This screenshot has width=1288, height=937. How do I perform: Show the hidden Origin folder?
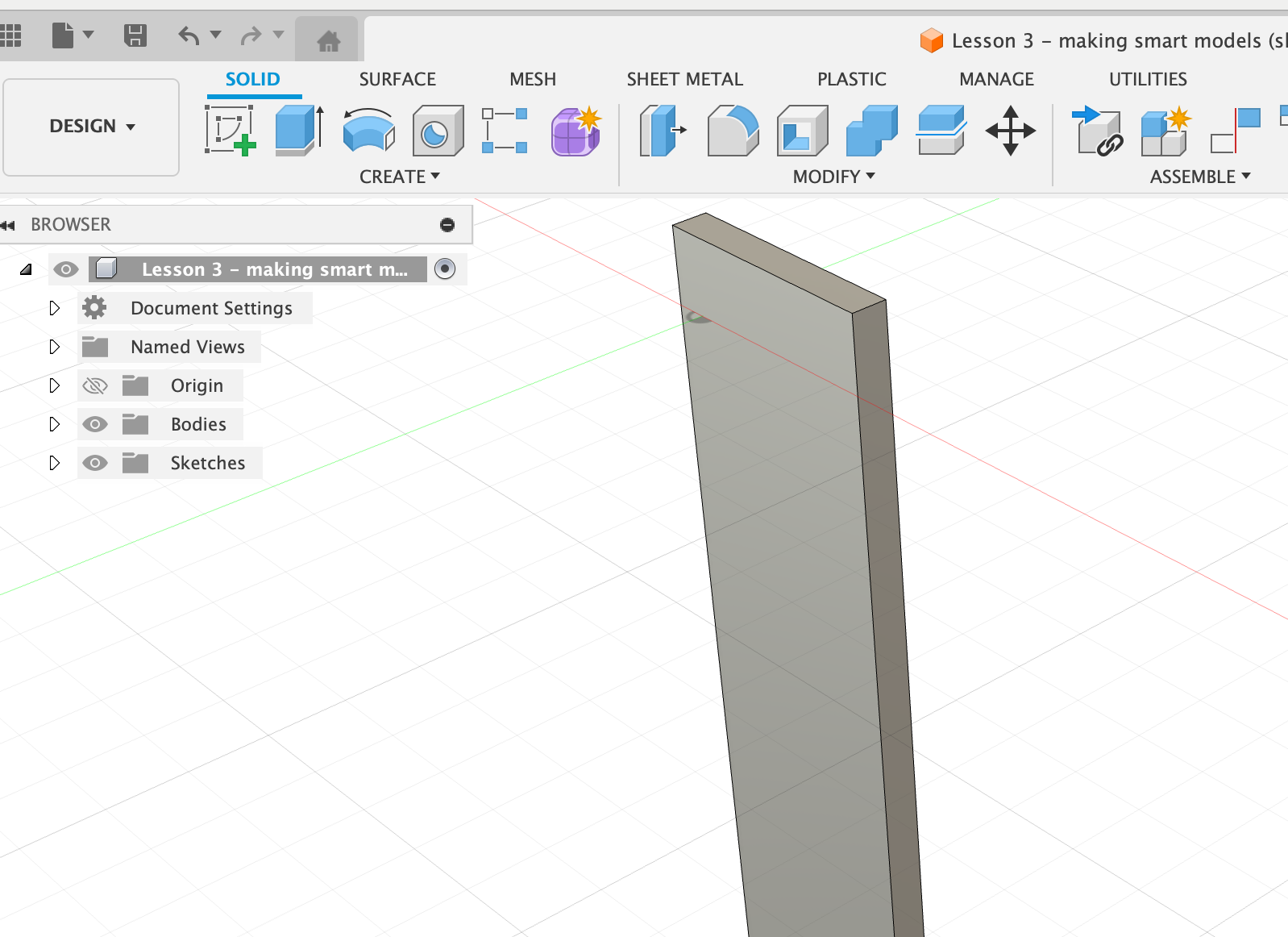95,385
